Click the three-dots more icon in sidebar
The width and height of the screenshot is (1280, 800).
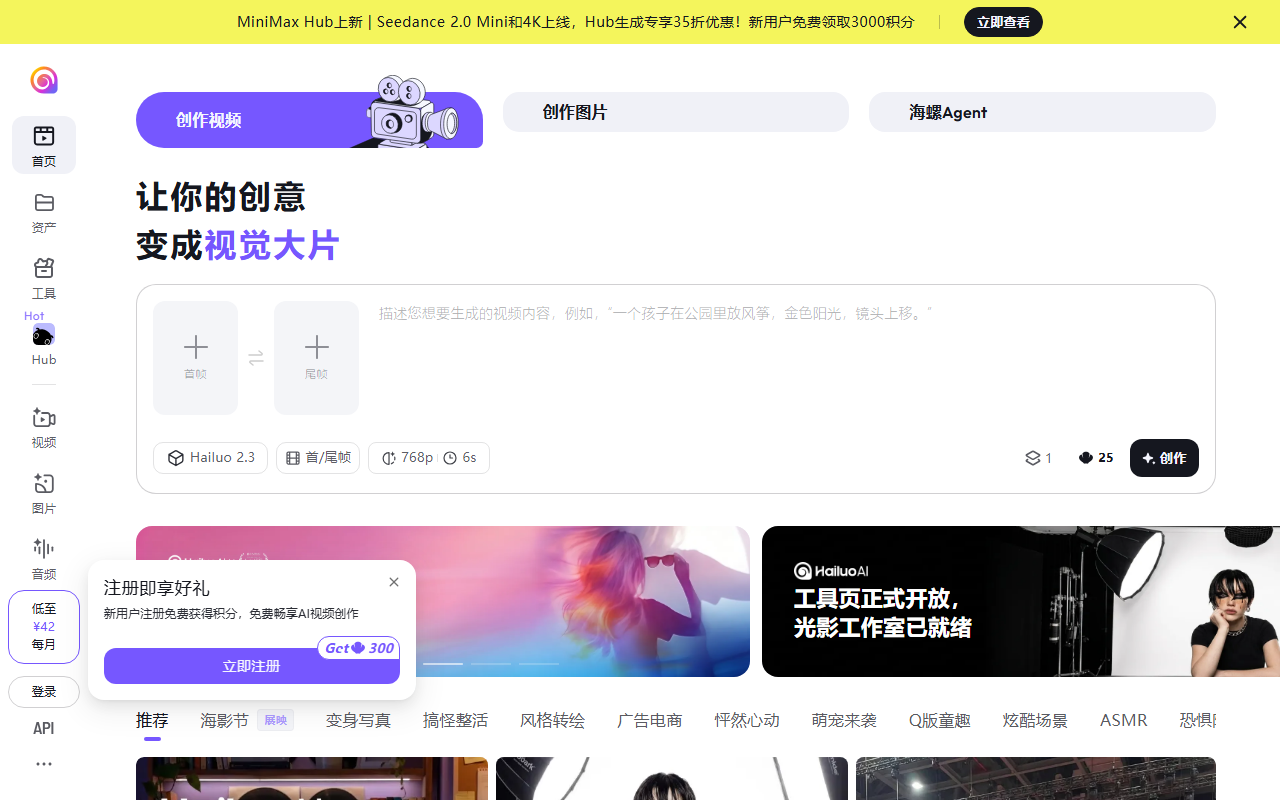point(44,764)
